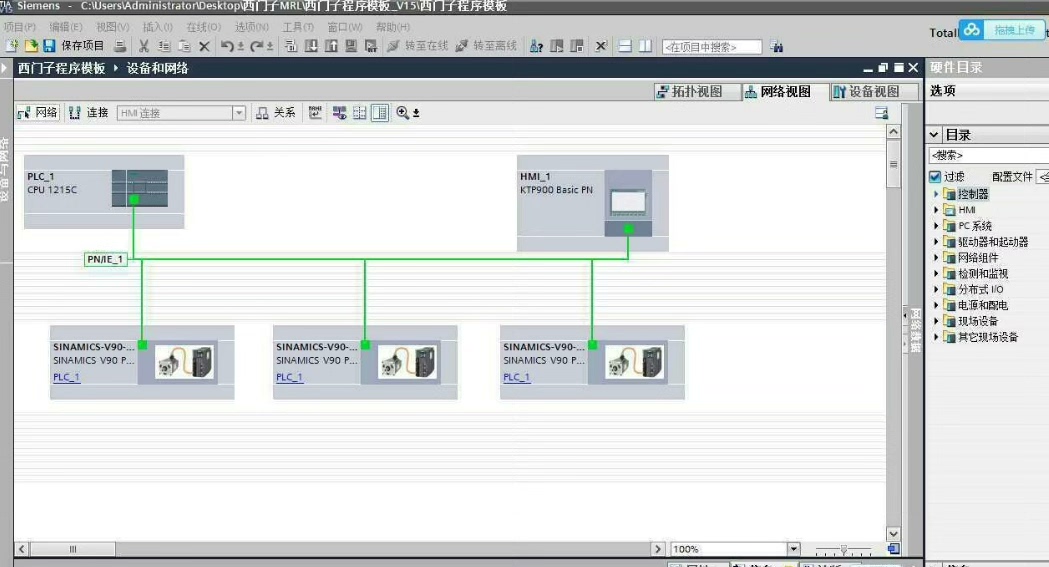
Task: Upload from device via toolbar icon
Action: [x=331, y=46]
